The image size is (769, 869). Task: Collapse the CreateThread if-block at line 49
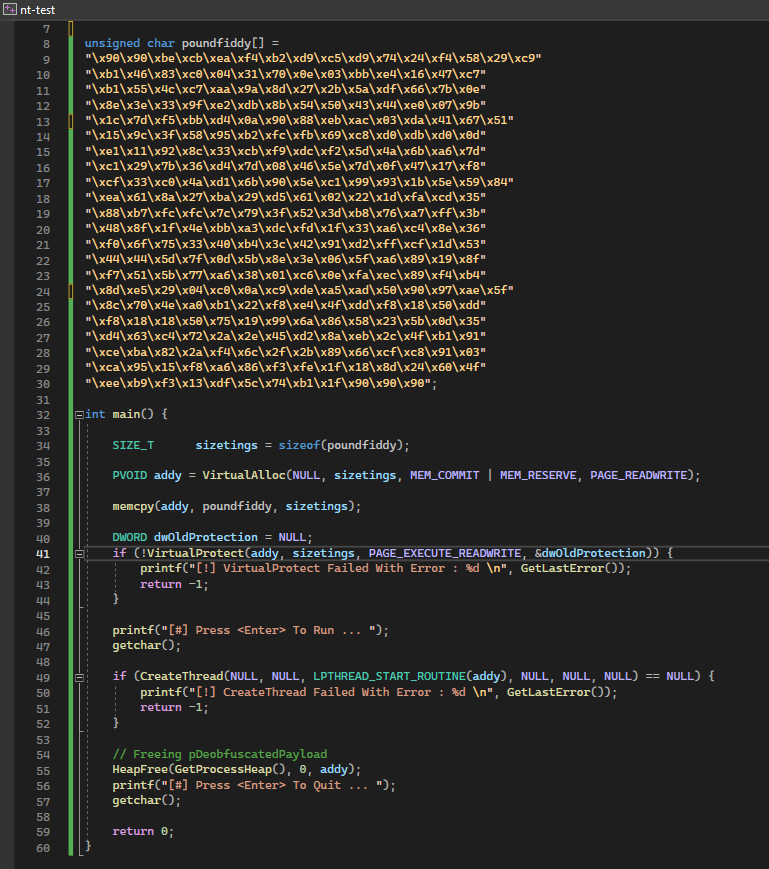(x=79, y=677)
